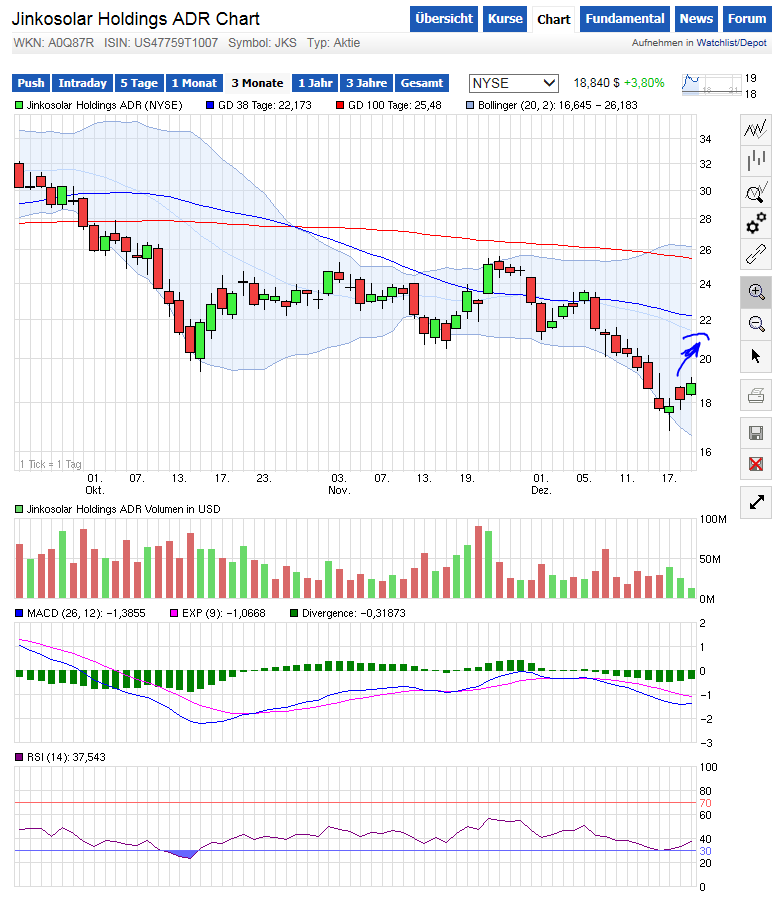Select the Gesamt timeframe
Viewport: 778px width, 900px height.
(x=422, y=83)
